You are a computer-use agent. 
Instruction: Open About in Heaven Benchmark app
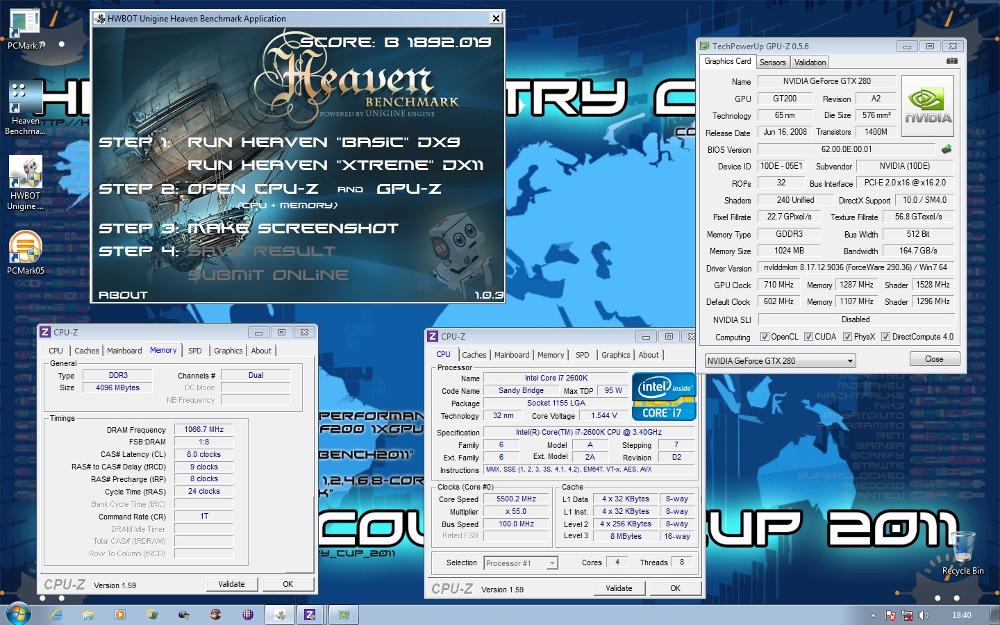(122, 295)
